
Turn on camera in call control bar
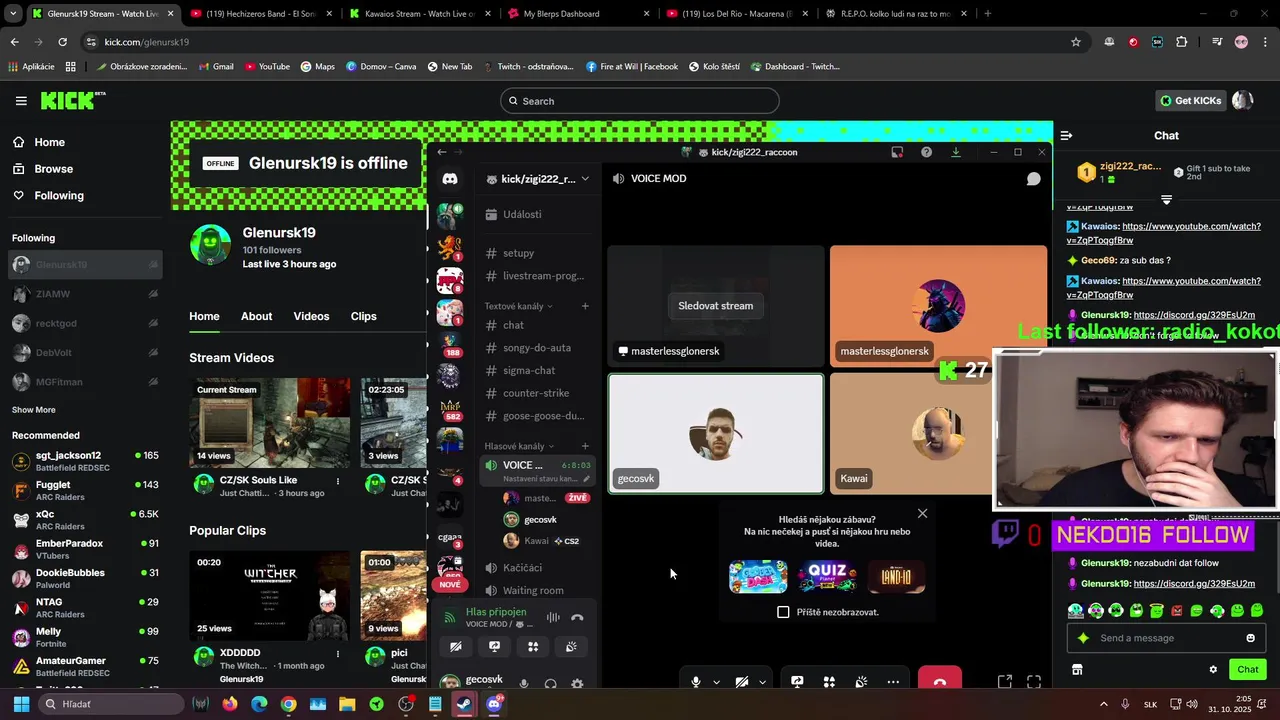point(742,682)
